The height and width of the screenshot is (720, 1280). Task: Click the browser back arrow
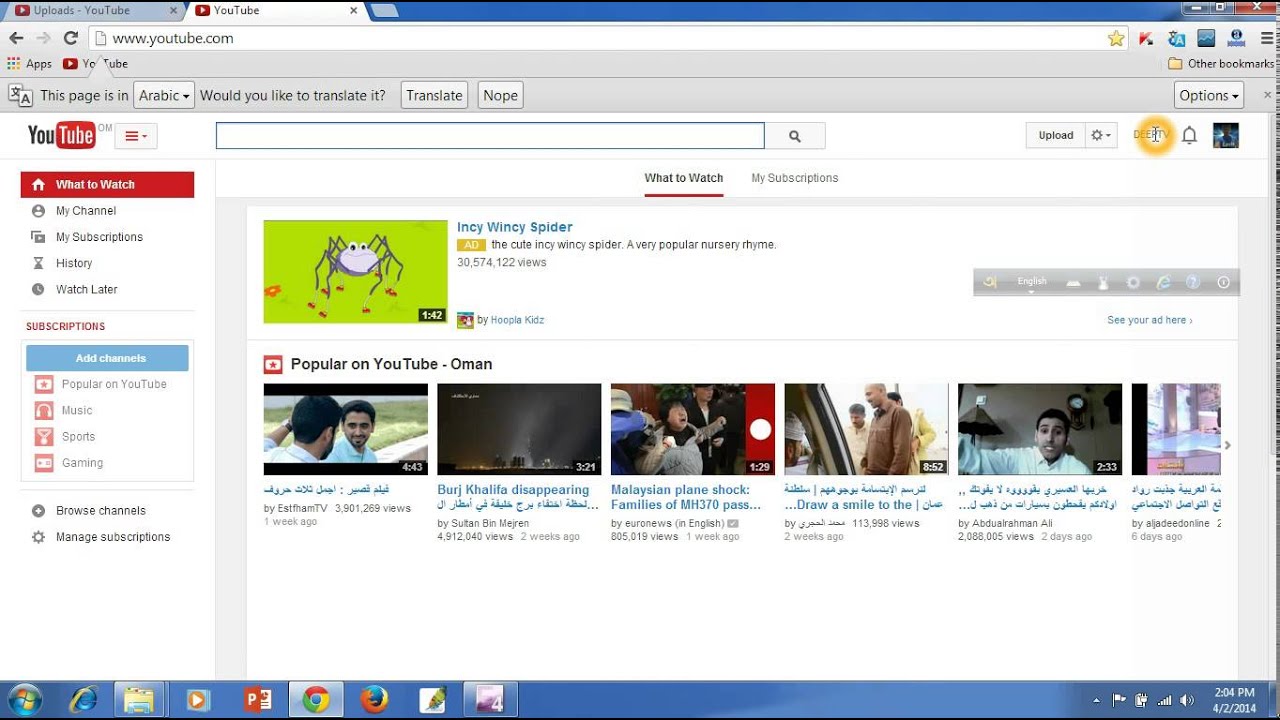16,38
